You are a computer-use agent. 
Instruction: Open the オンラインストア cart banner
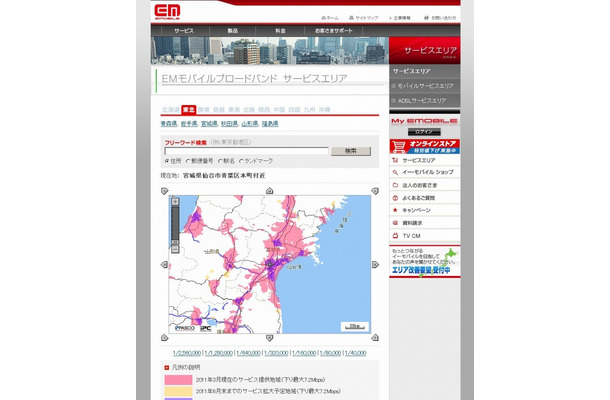[425, 146]
